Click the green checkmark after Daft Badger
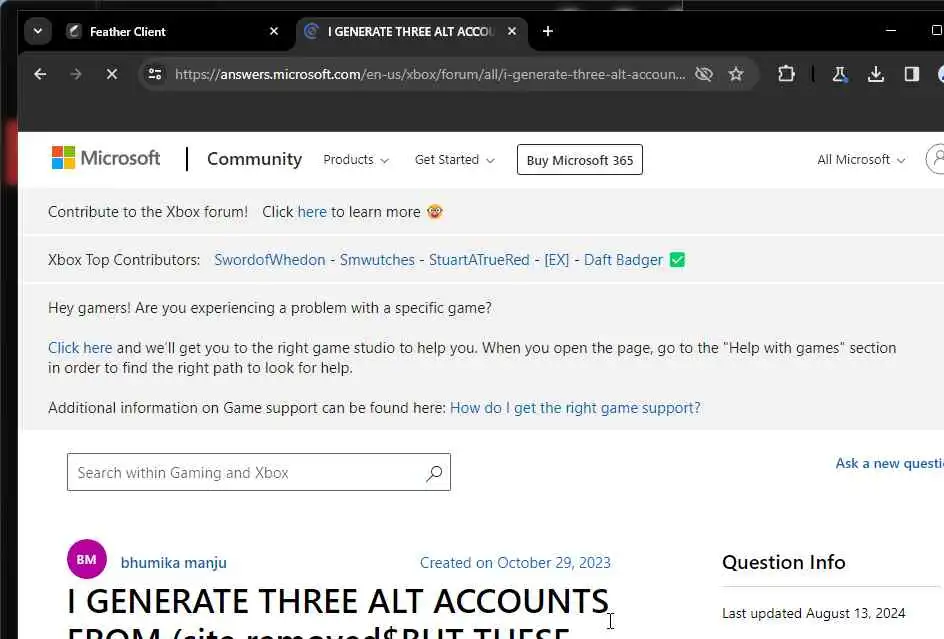 [677, 260]
